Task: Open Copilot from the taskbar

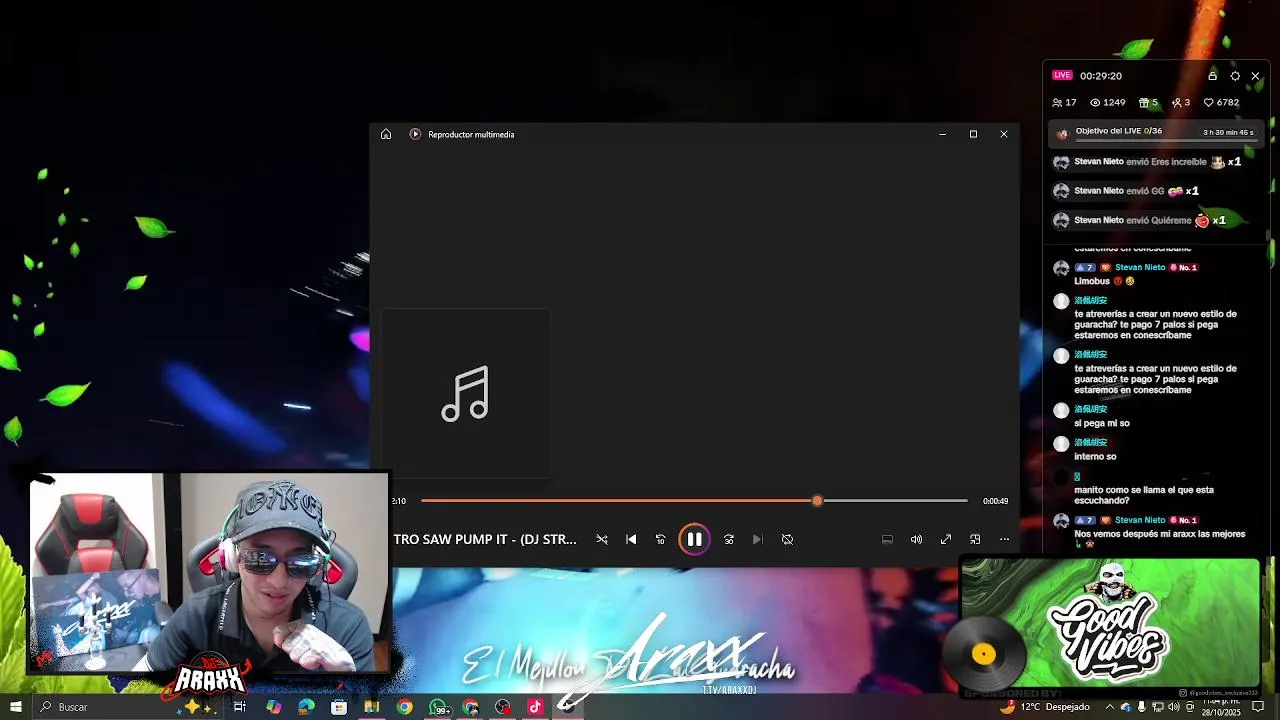Action: (273, 707)
